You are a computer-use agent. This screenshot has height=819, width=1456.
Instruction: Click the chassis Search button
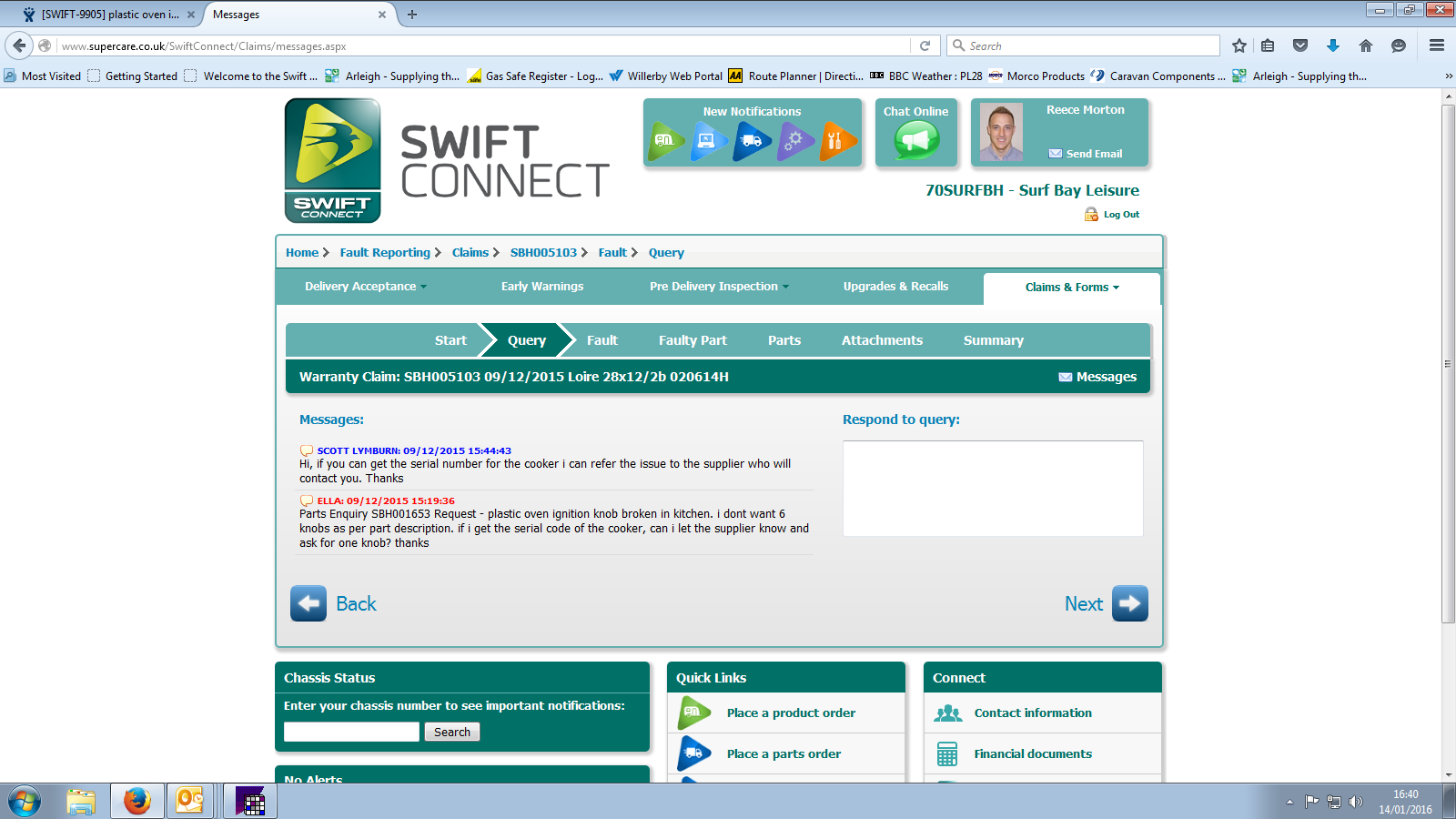(452, 732)
